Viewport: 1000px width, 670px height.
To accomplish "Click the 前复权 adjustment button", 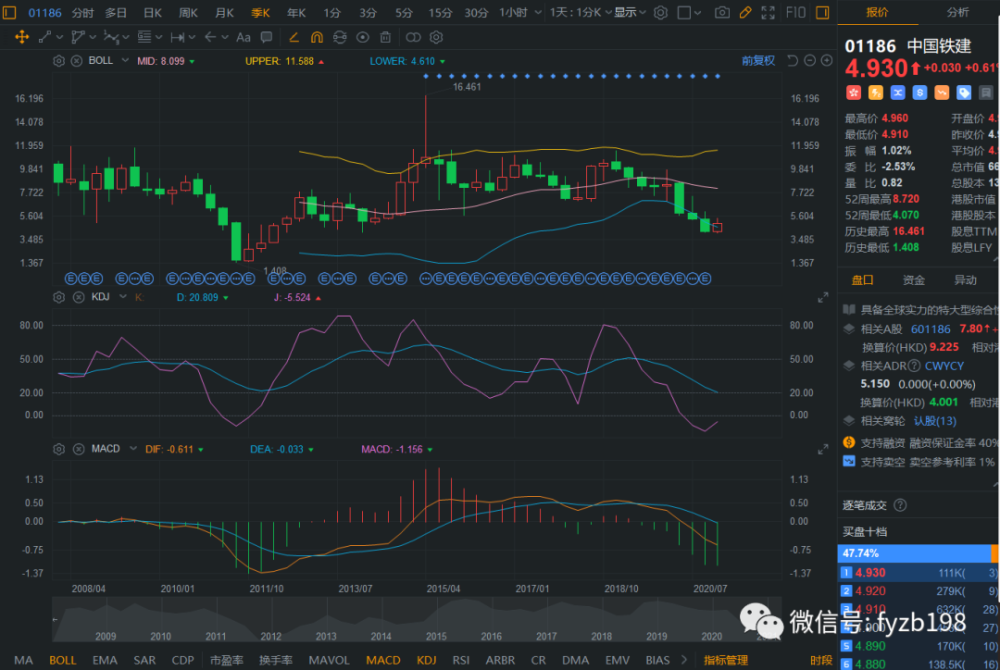I will [758, 61].
